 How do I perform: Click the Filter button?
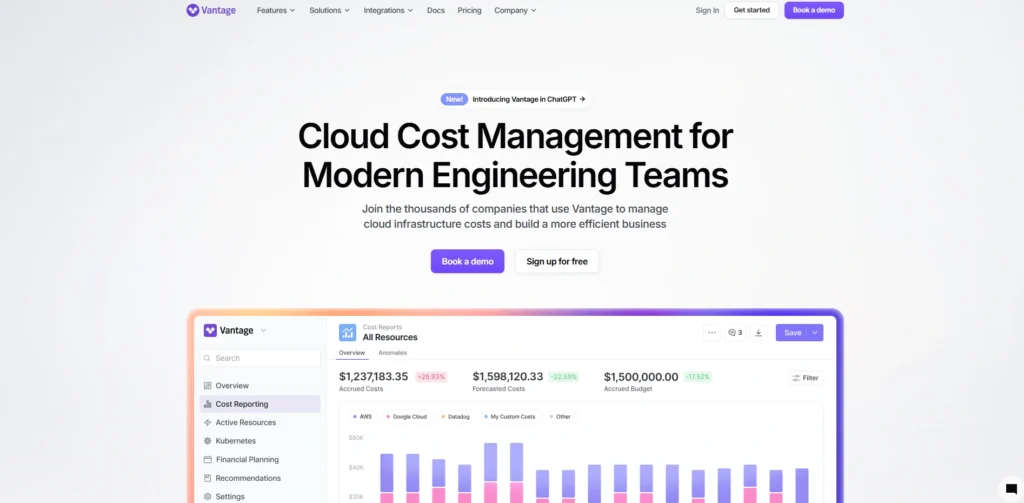[x=805, y=378]
